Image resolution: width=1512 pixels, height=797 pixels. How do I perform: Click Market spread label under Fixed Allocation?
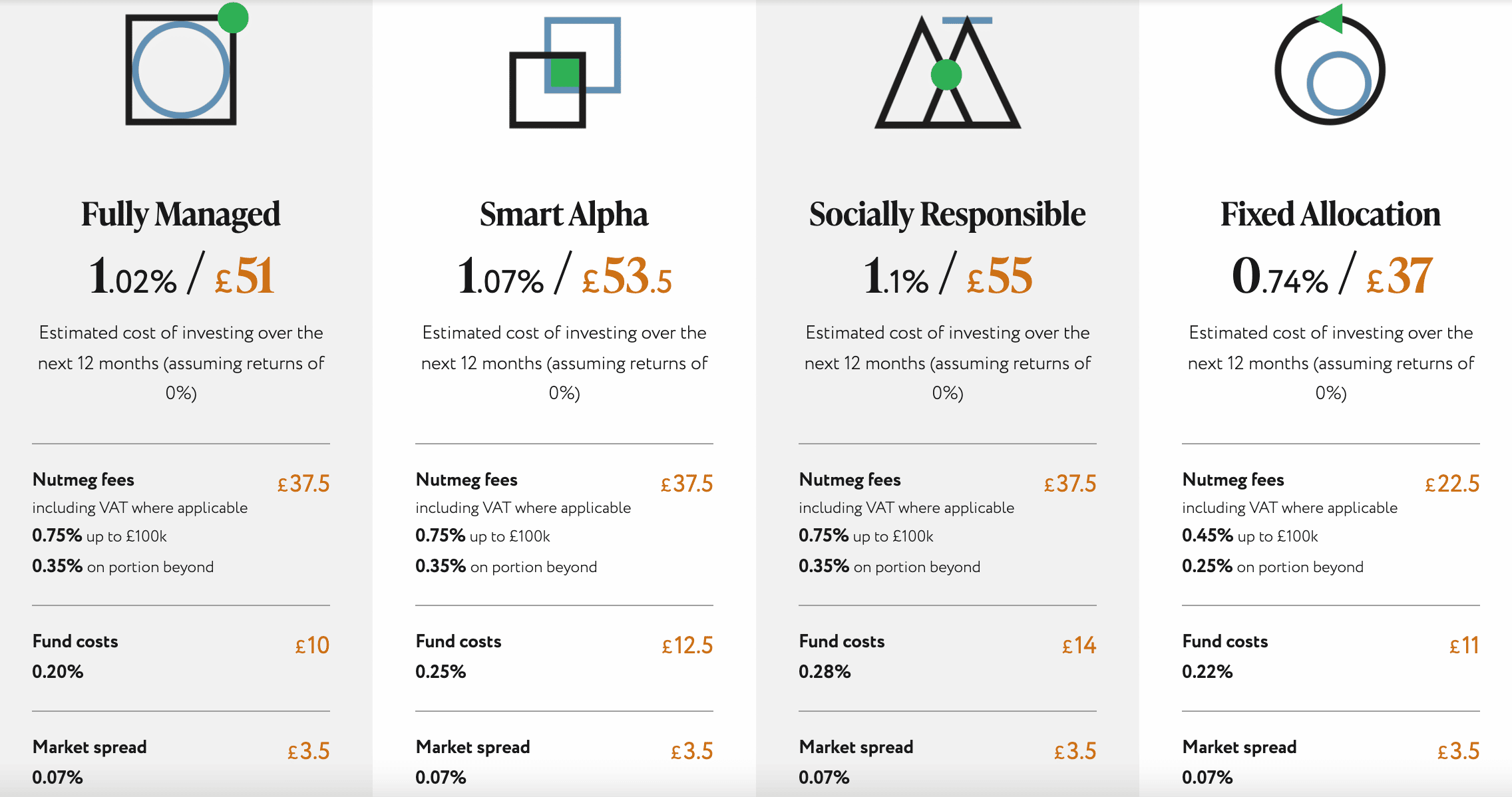1239,747
